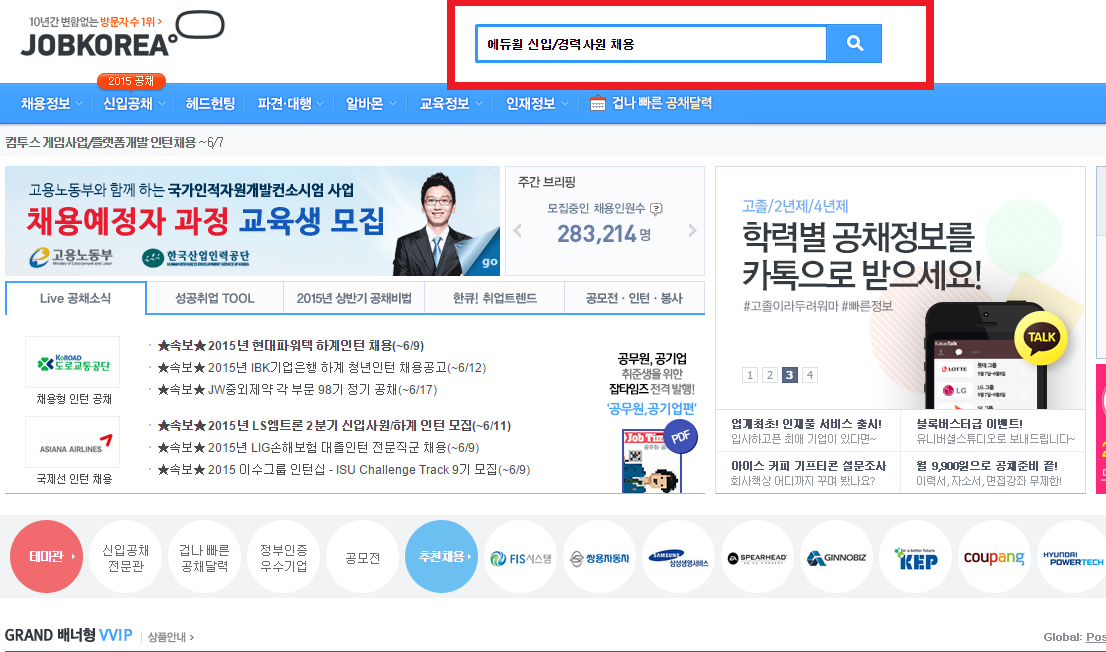Go to banner slide 4
This screenshot has width=1106, height=652.
tap(810, 375)
